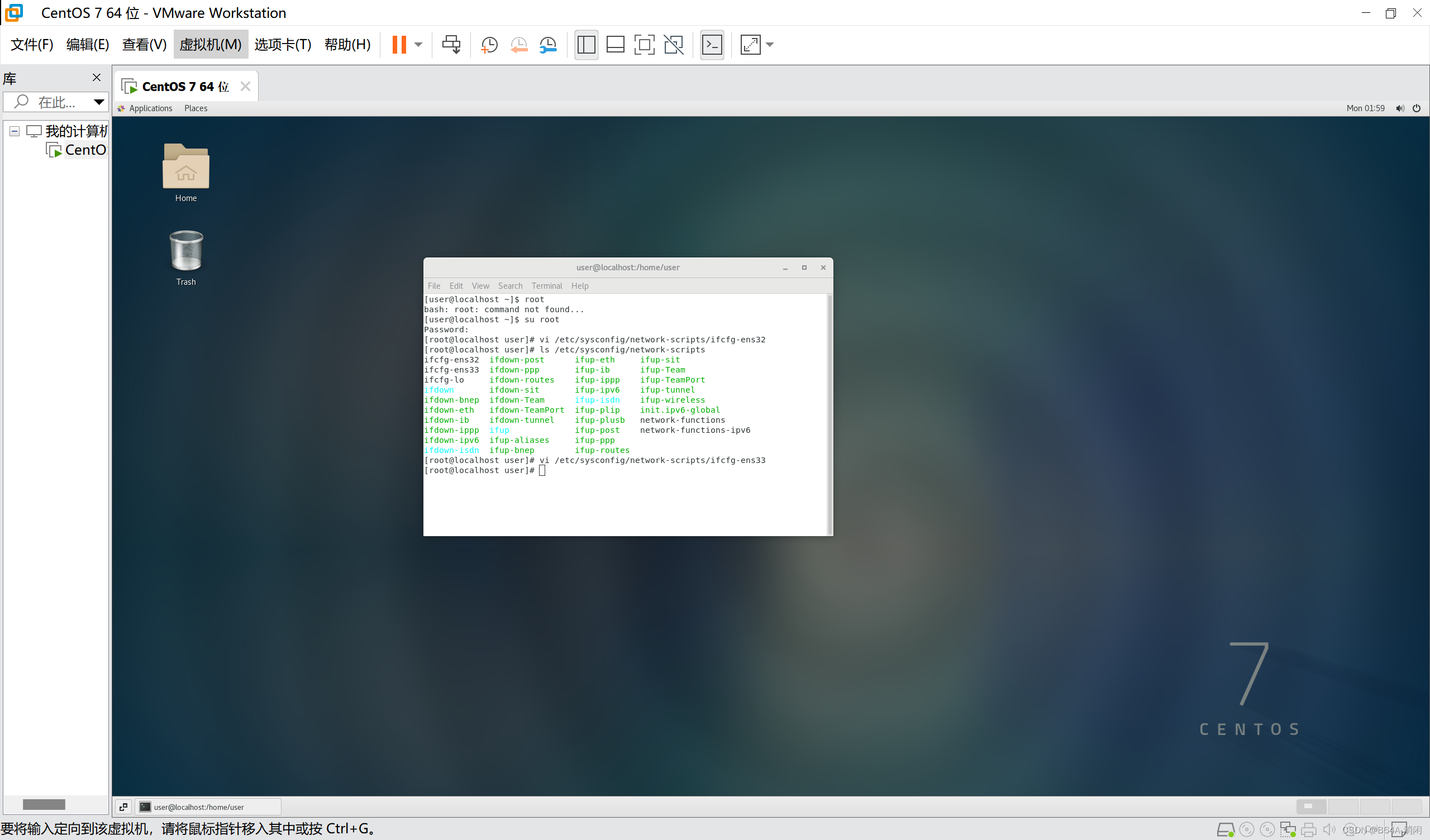This screenshot has height=840, width=1430.
Task: Open the 选项卡(T) menu
Action: 283,44
